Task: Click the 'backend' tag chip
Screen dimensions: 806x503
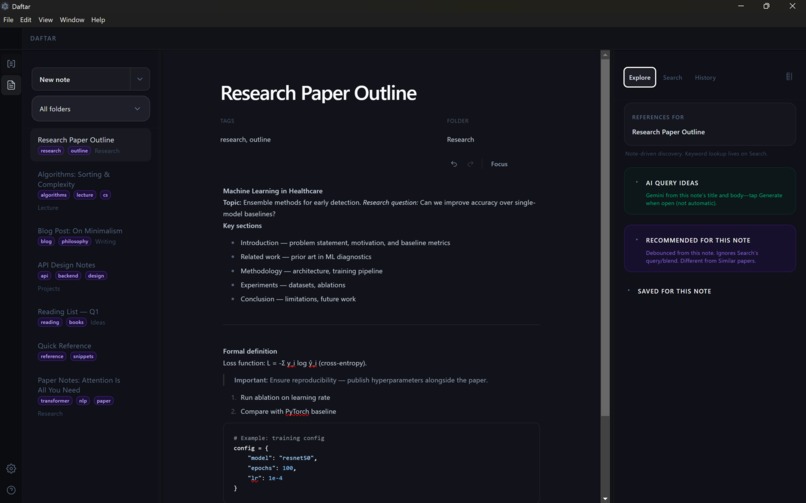Action: (x=68, y=276)
